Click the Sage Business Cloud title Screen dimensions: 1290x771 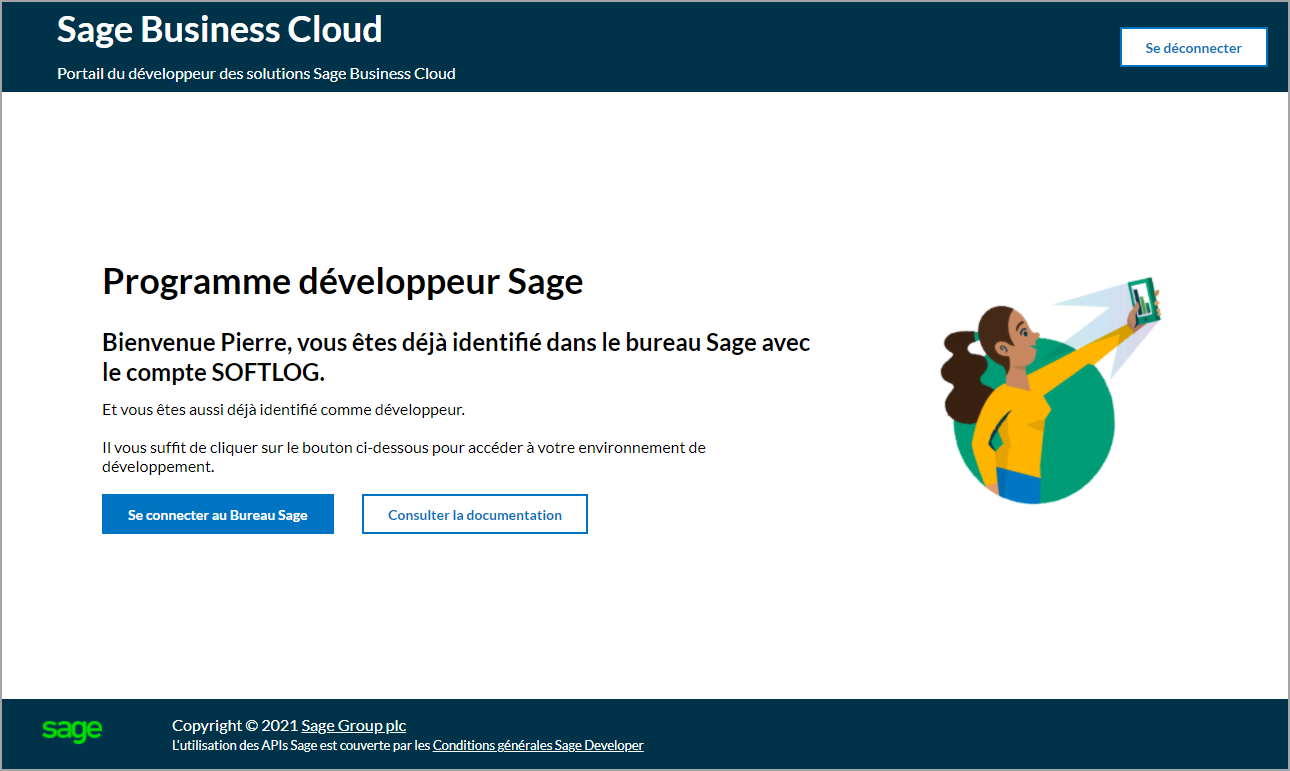click(220, 29)
